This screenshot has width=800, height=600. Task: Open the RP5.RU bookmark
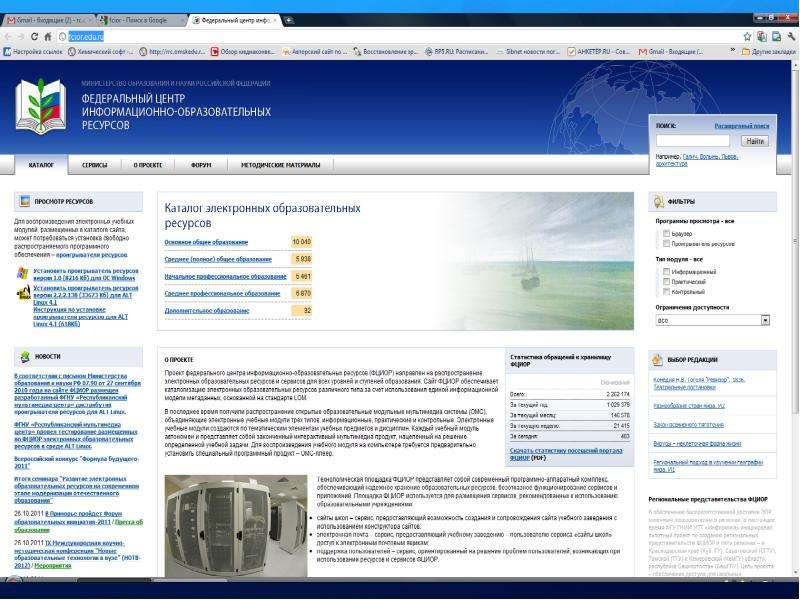click(x=456, y=52)
